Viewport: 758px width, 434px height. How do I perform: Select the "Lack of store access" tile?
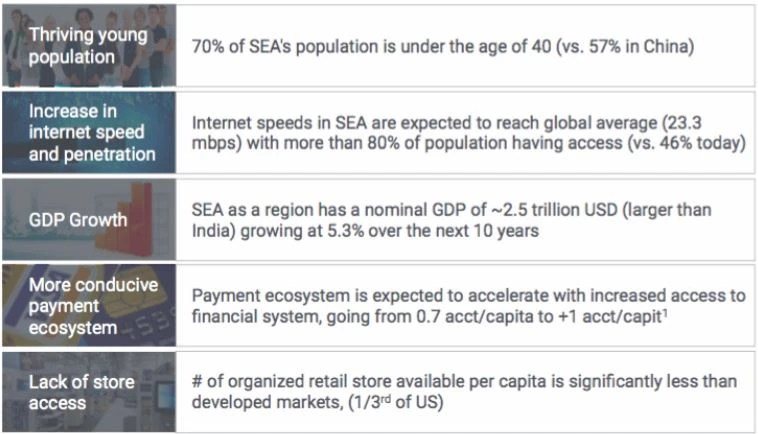[88, 391]
